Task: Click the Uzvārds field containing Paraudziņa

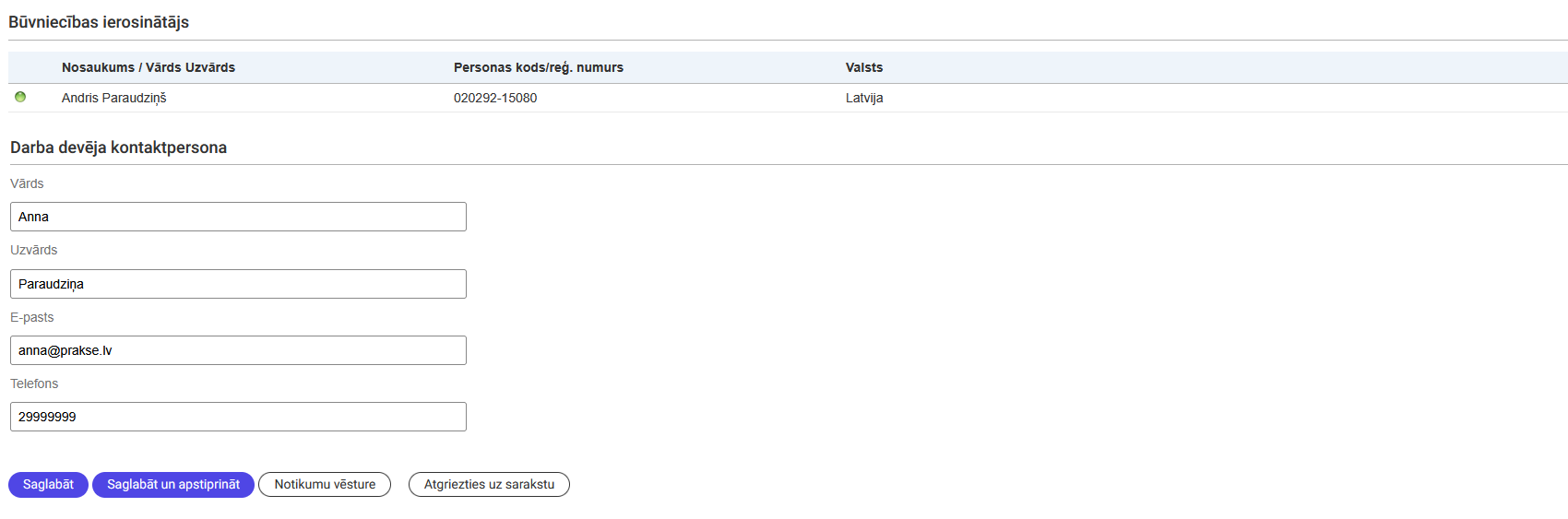Action: 238,284
